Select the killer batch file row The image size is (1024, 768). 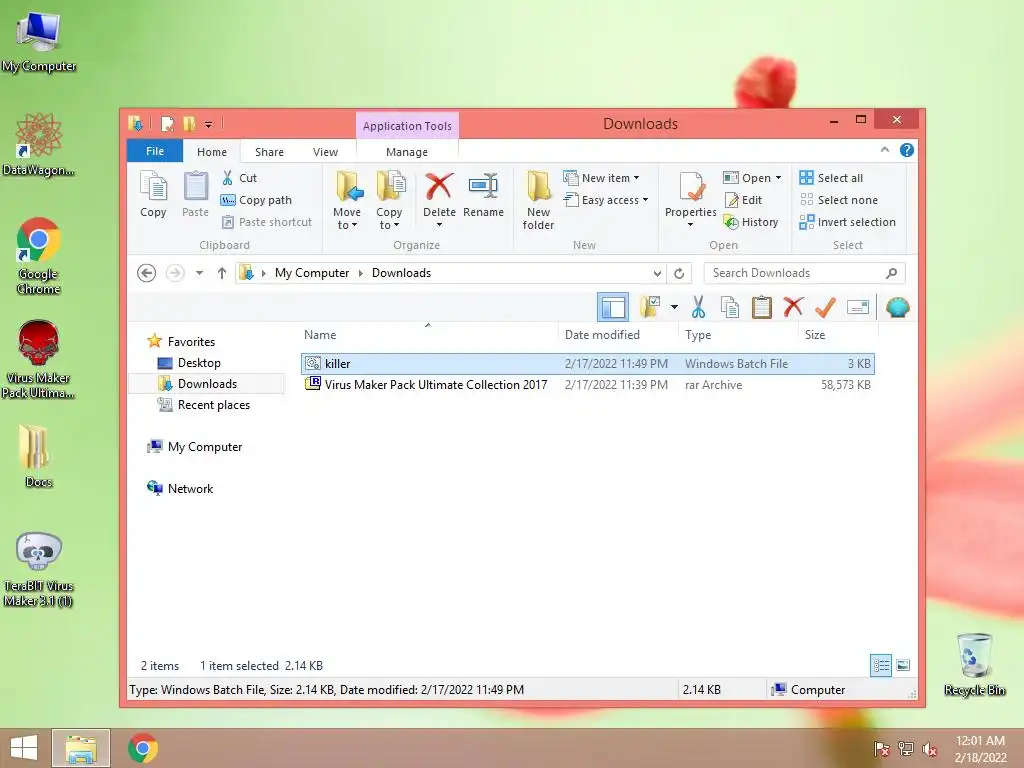click(x=587, y=364)
